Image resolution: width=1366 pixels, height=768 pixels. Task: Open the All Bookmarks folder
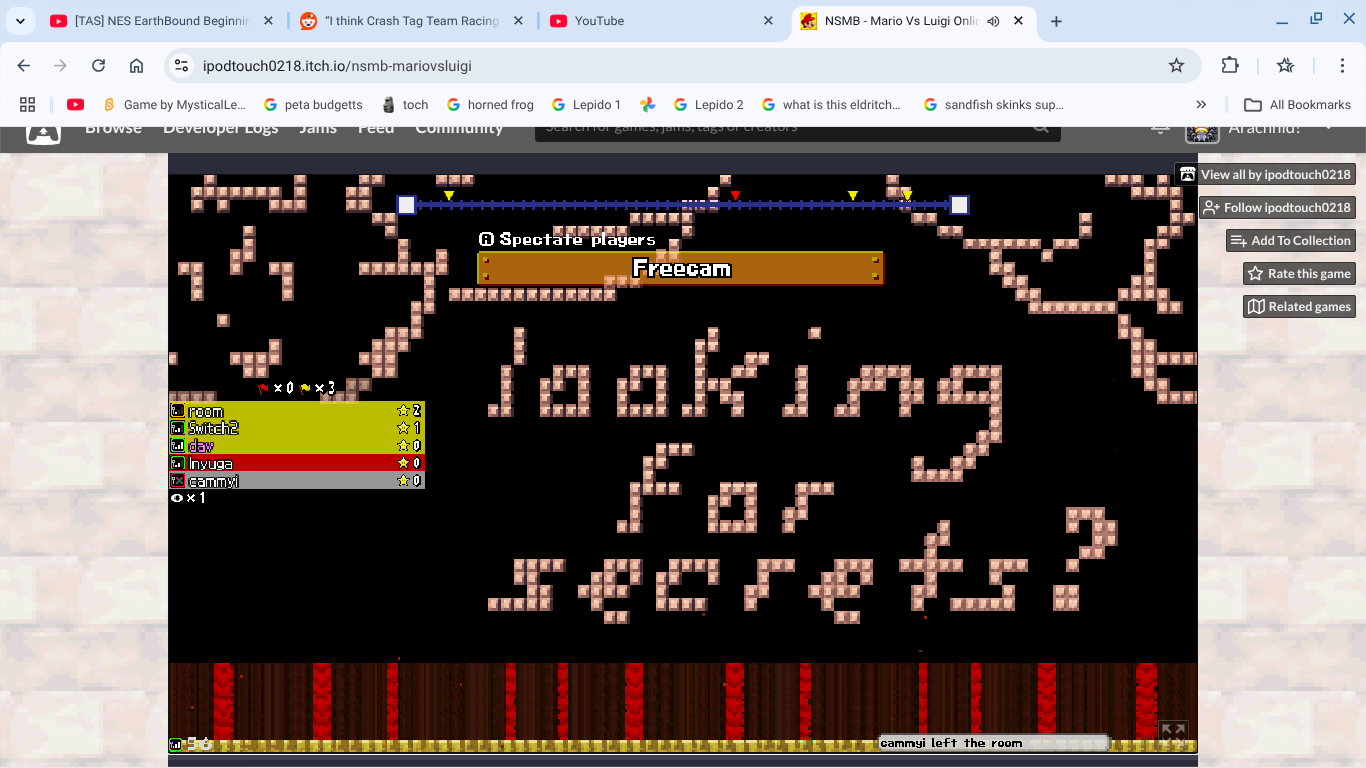point(1297,105)
